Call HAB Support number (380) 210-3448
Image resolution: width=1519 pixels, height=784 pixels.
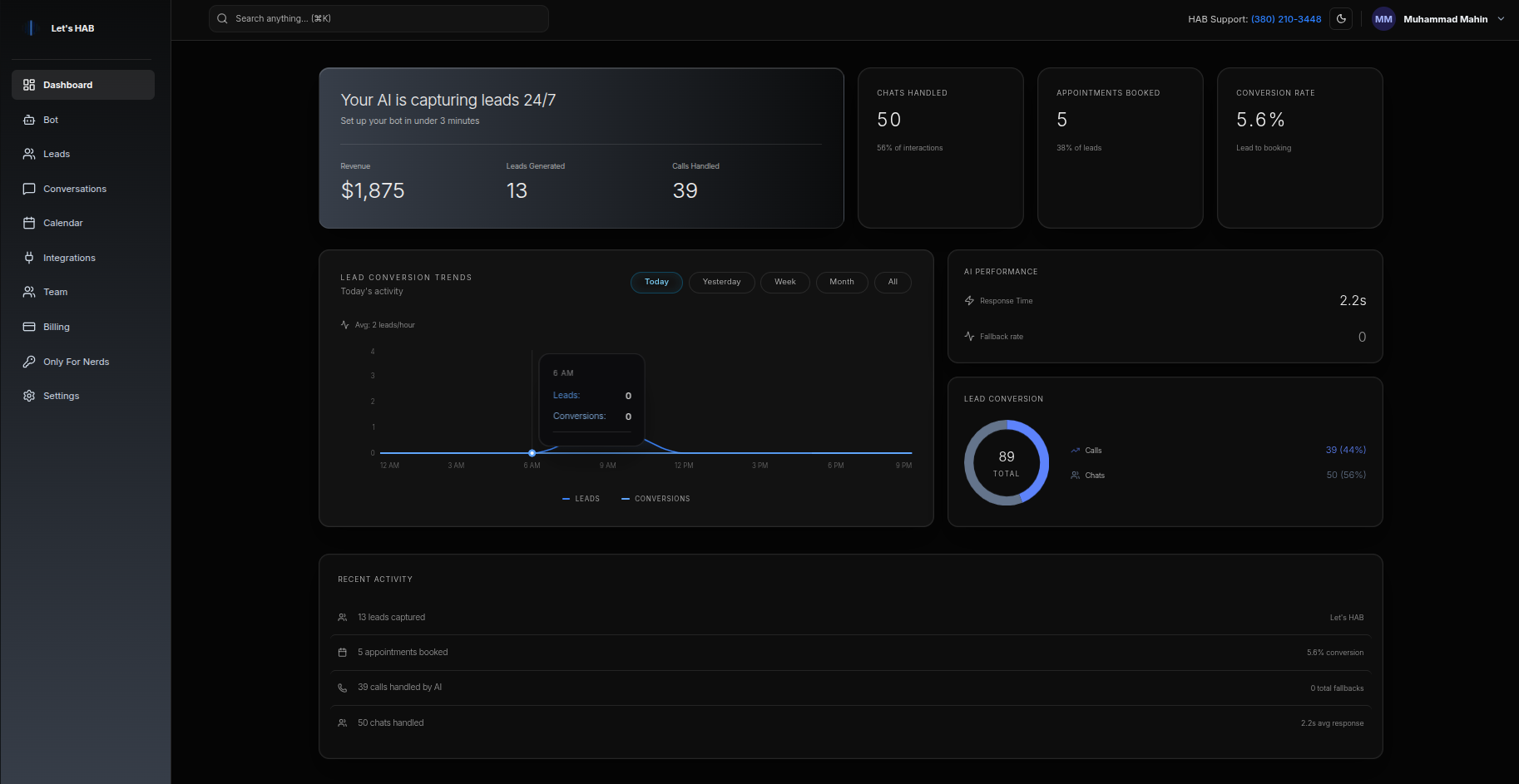pyautogui.click(x=1286, y=19)
